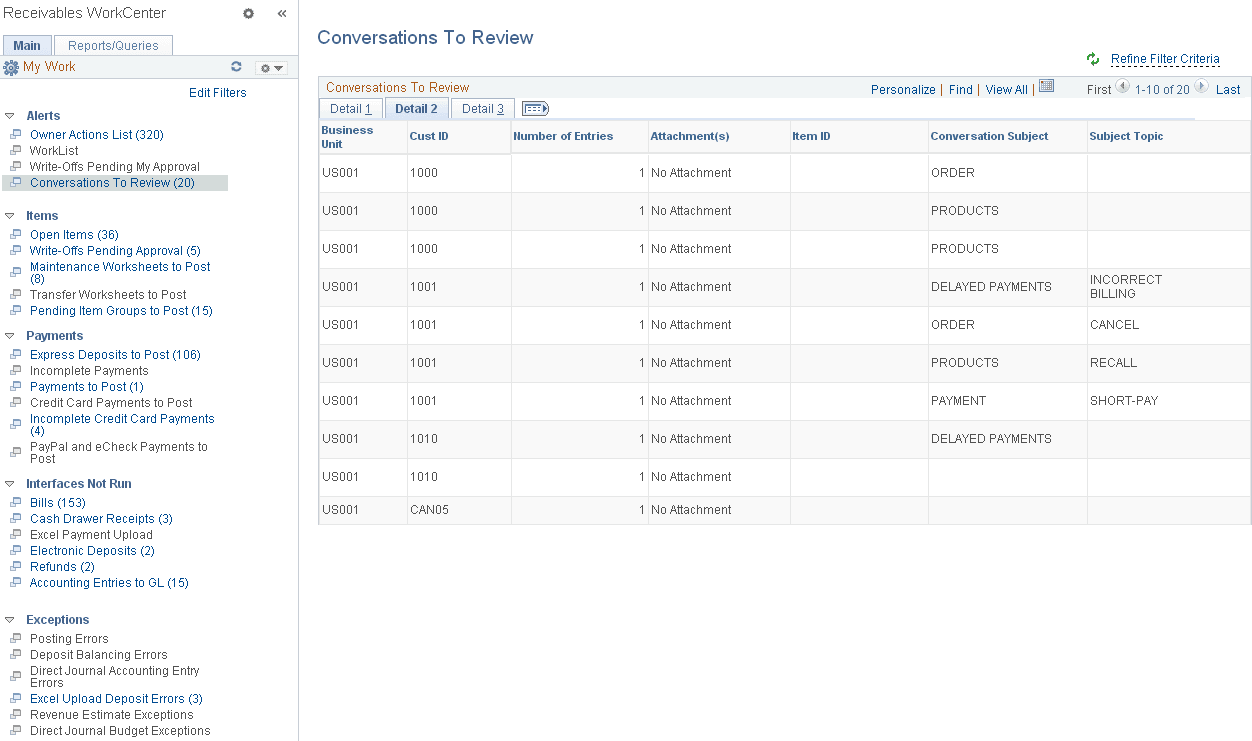Open the Detail 3 tab

483,108
